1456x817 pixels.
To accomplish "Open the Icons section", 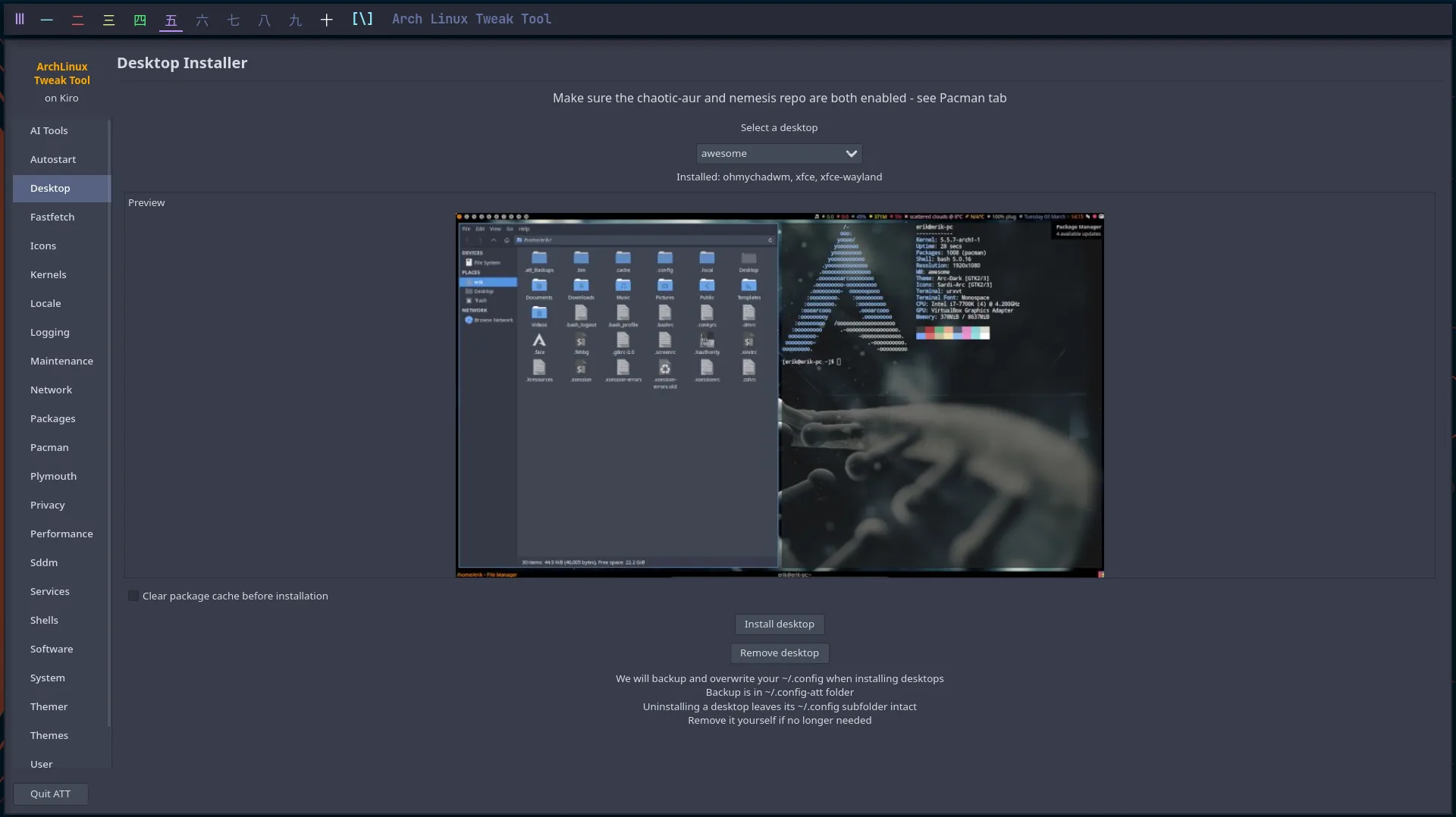I will [x=61, y=246].
